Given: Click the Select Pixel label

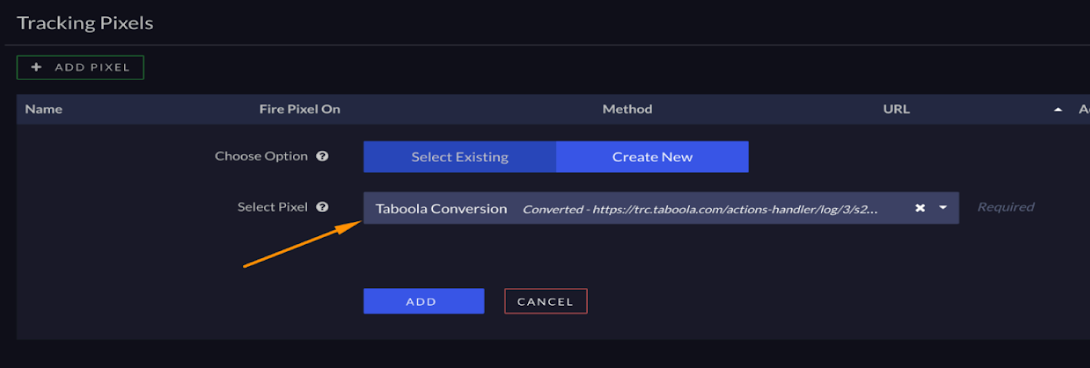Looking at the screenshot, I should point(272,207).
